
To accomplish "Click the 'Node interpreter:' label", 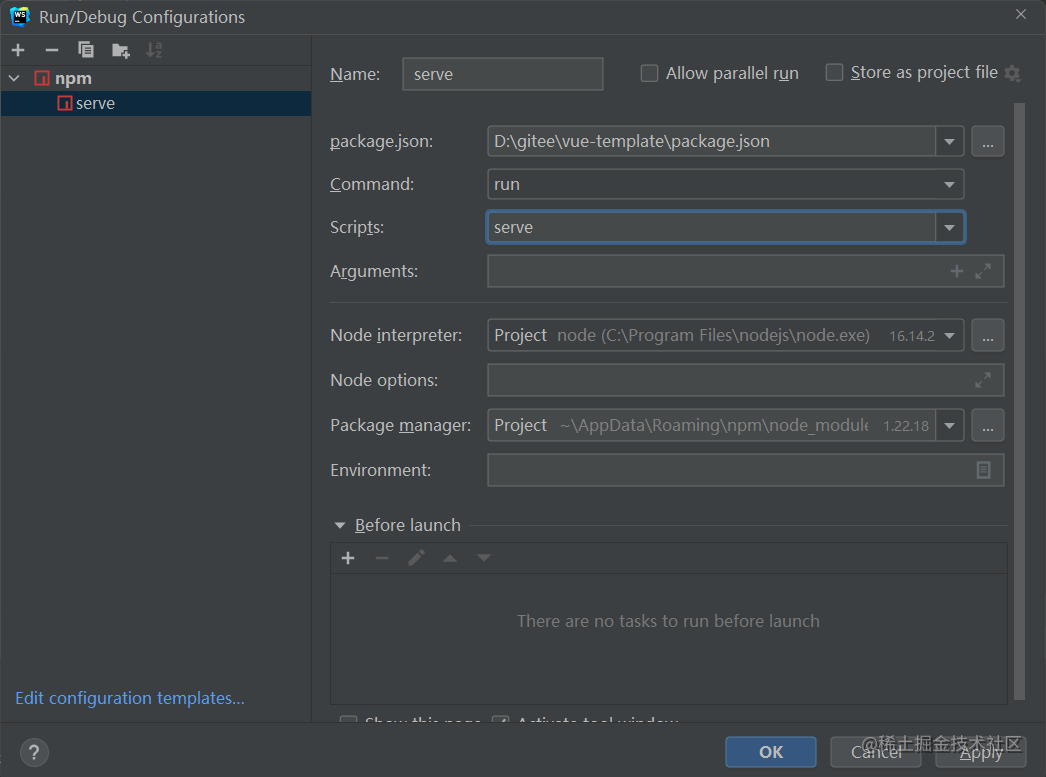I will tap(396, 335).
